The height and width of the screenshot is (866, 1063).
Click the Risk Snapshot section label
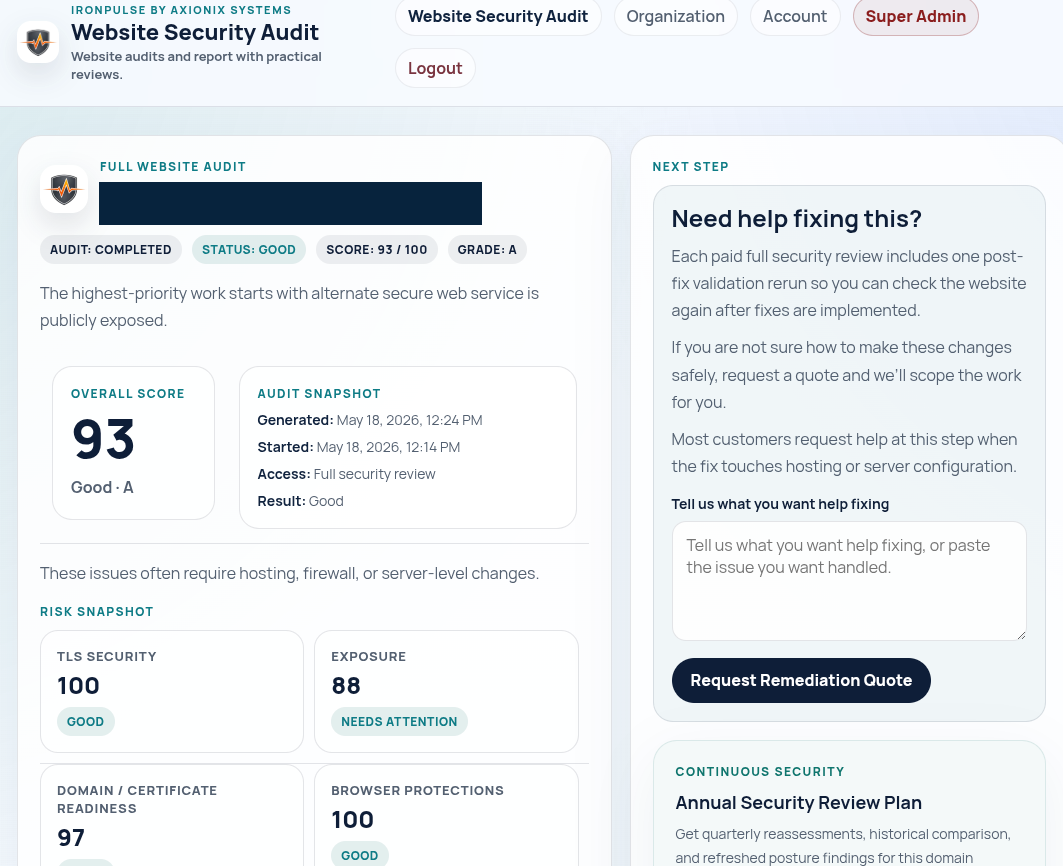97,612
